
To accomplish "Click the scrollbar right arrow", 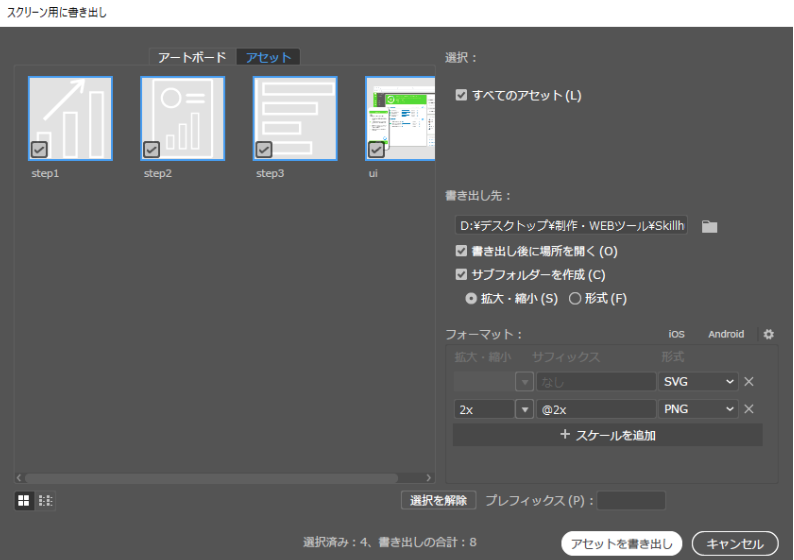I will tap(429, 477).
